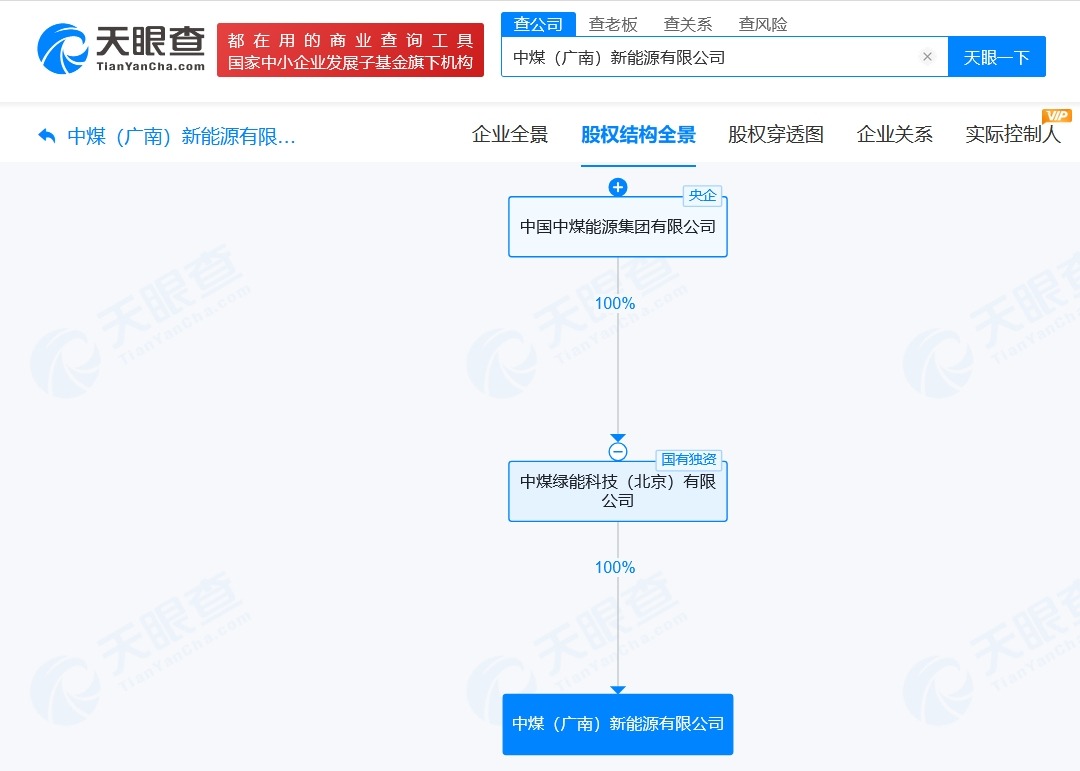Expand upstream shareholders via the plus icon
Image resolution: width=1080 pixels, height=771 pixels.
point(618,186)
